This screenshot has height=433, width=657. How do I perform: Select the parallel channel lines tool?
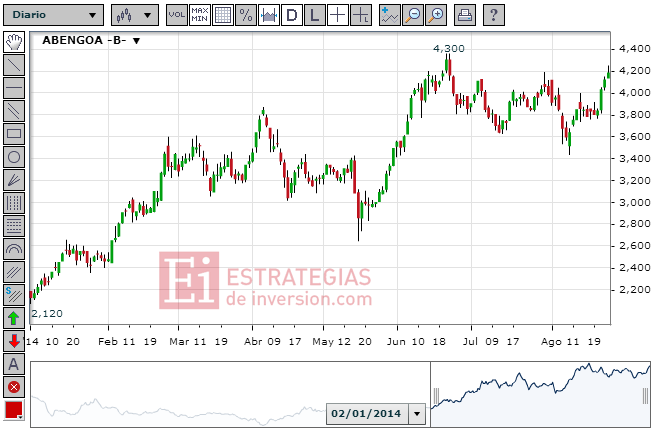[14, 111]
